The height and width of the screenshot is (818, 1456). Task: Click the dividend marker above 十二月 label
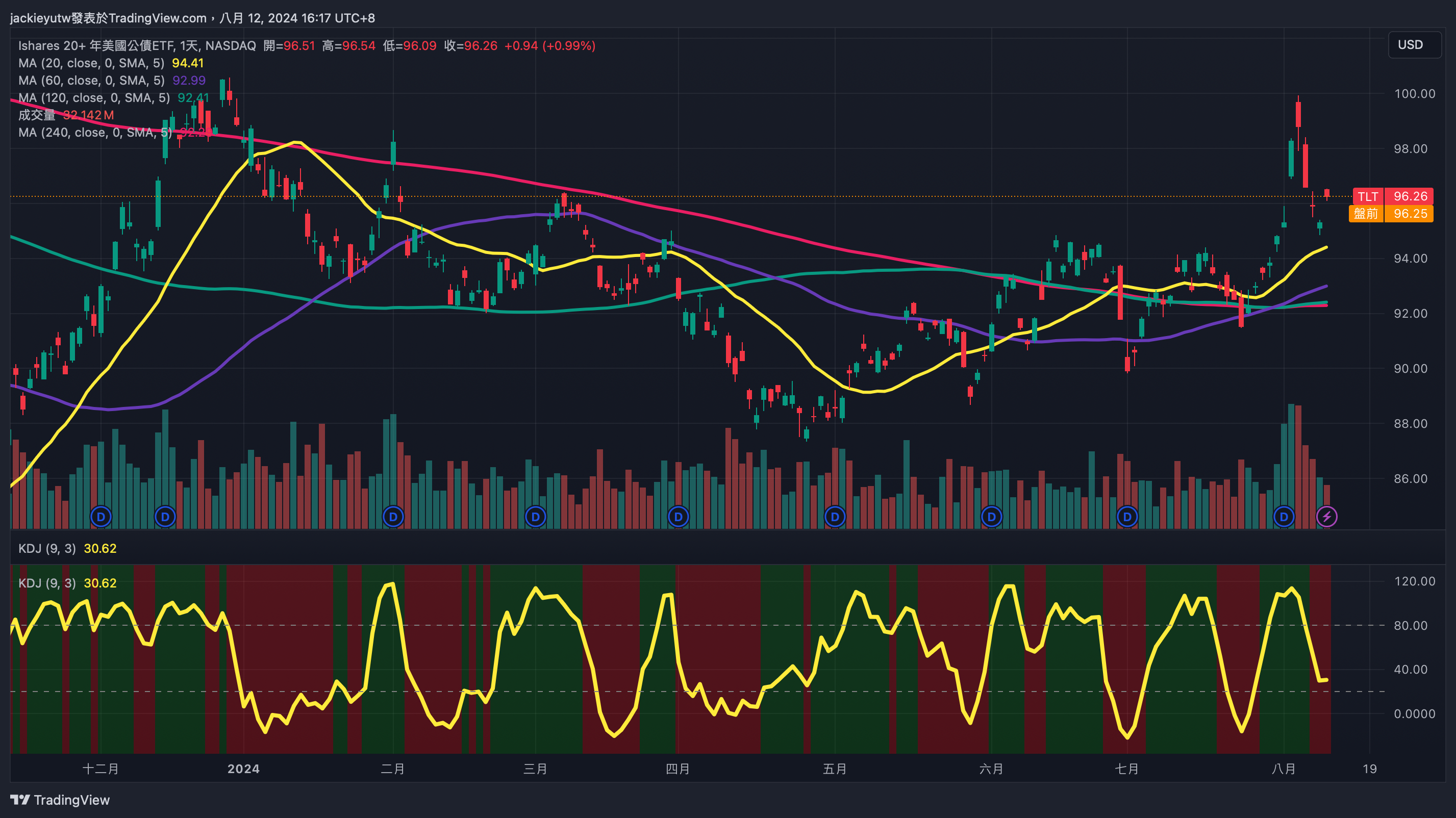click(x=101, y=516)
